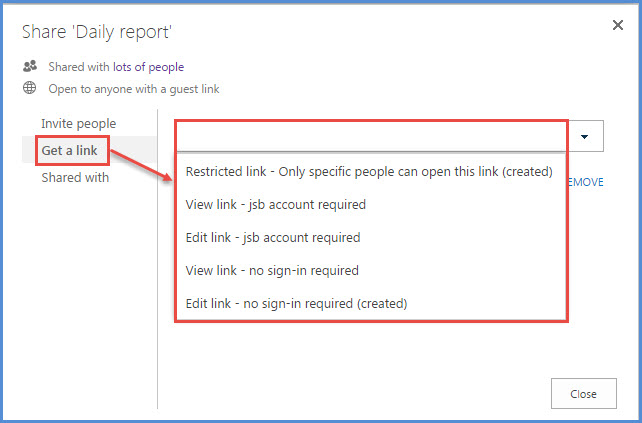Click the Share 'Daily report' dialog title
Image resolution: width=642 pixels, height=423 pixels.
coord(97,32)
